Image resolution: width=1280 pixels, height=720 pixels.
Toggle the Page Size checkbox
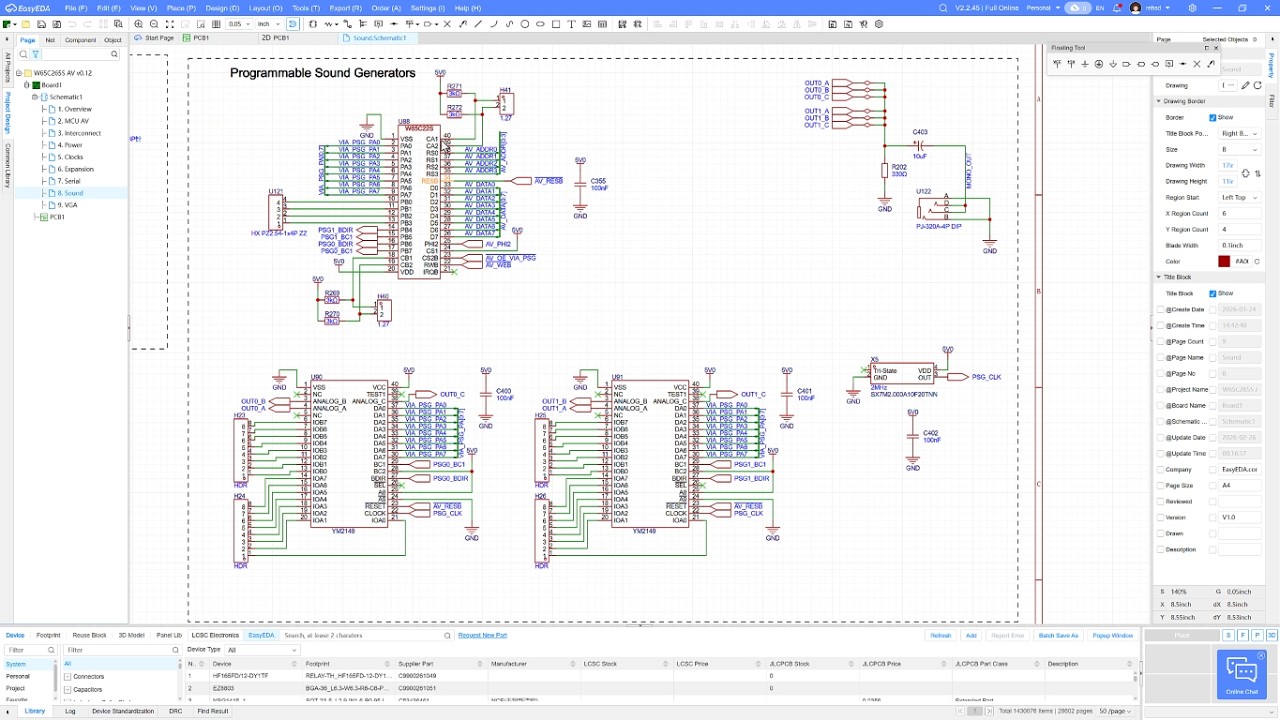click(x=1161, y=485)
